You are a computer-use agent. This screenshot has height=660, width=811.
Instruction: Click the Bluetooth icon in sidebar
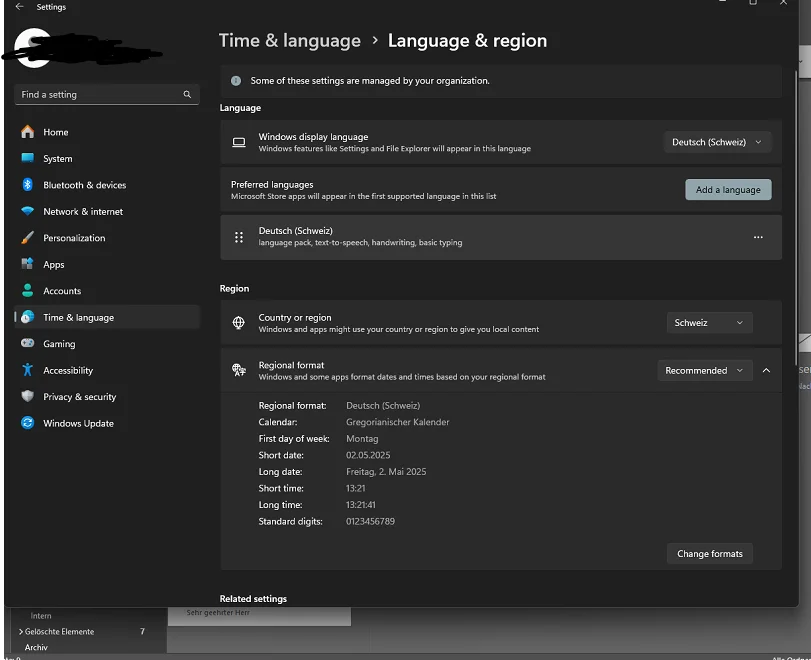pos(28,185)
